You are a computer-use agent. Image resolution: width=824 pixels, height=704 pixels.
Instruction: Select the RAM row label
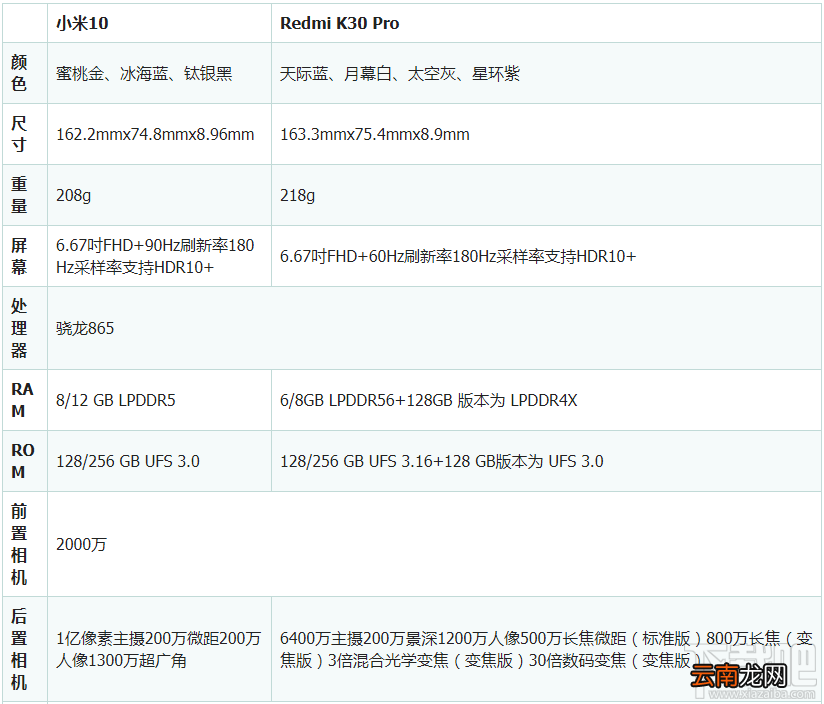tap(25, 400)
